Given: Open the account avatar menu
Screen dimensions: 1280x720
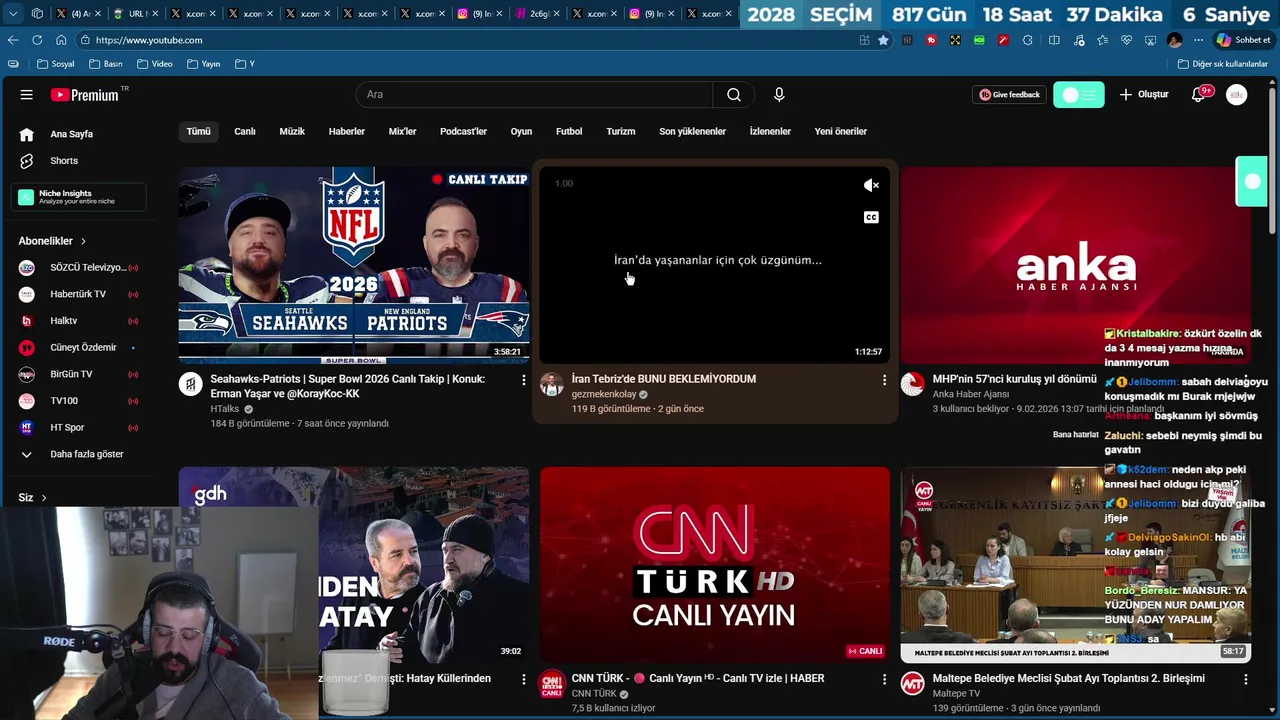Looking at the screenshot, I should pos(1237,95).
